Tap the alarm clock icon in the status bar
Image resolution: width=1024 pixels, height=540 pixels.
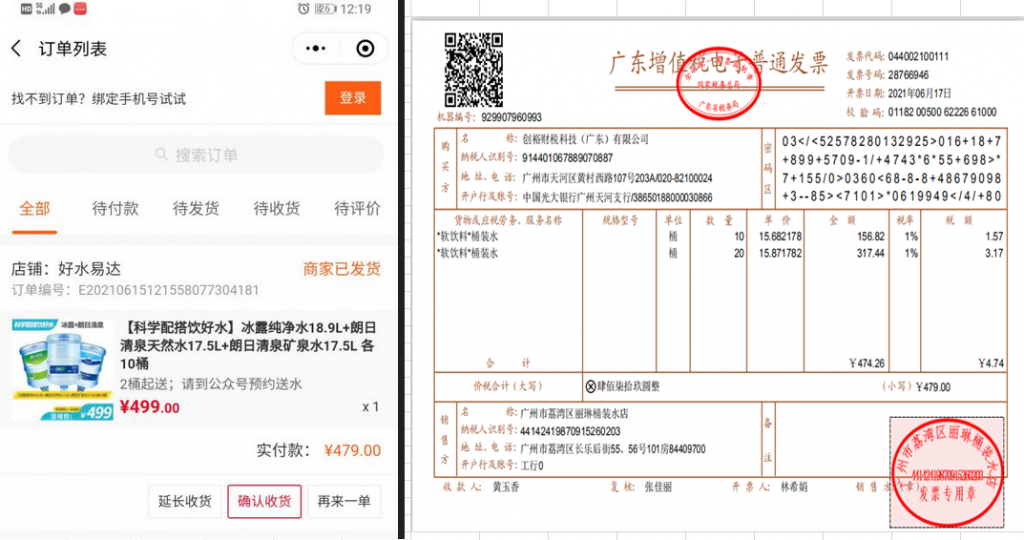click(304, 9)
